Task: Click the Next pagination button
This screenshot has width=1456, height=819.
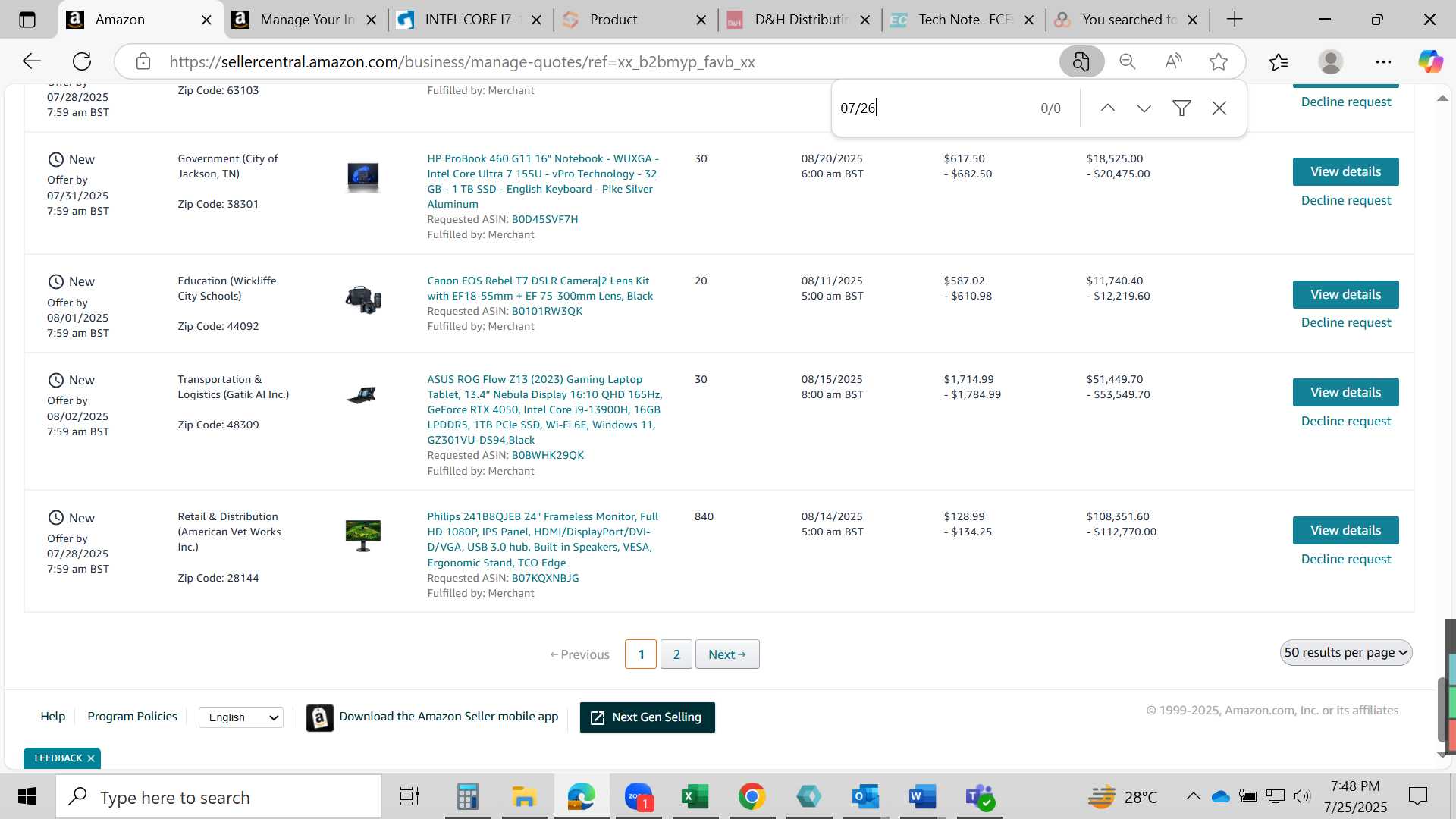Action: (x=726, y=654)
